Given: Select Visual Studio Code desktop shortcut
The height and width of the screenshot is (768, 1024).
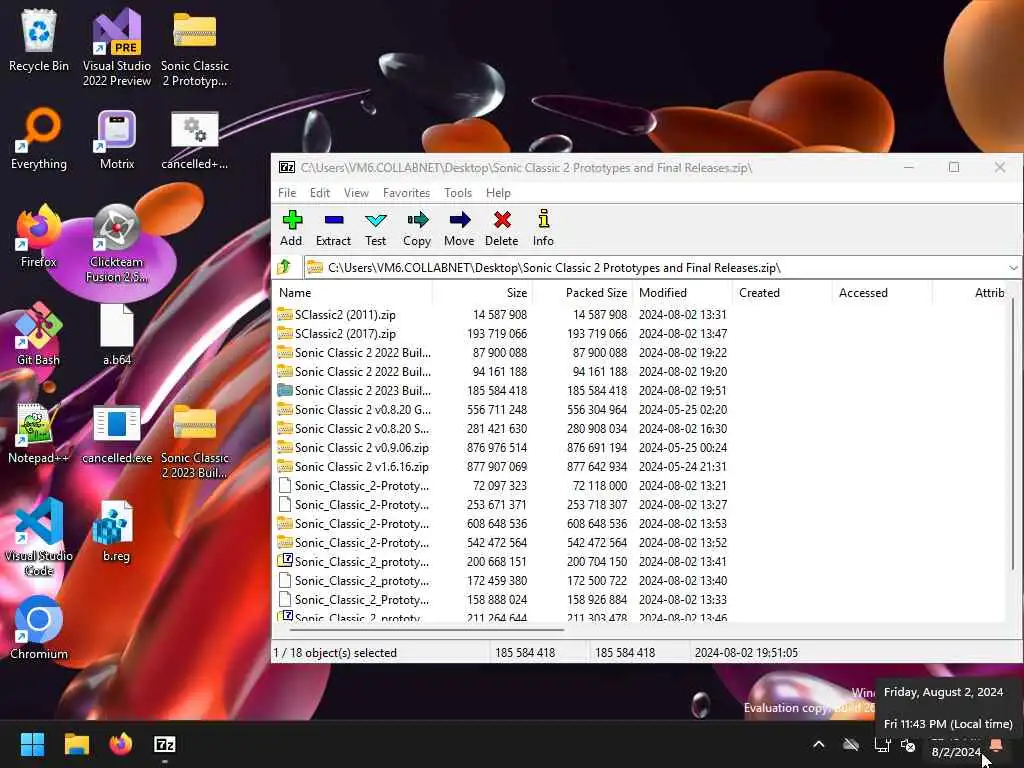Looking at the screenshot, I should coord(39,537).
